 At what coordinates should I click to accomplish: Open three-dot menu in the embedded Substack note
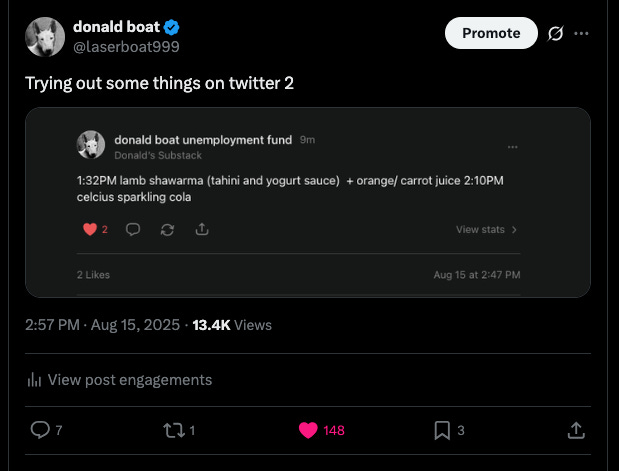tap(513, 147)
